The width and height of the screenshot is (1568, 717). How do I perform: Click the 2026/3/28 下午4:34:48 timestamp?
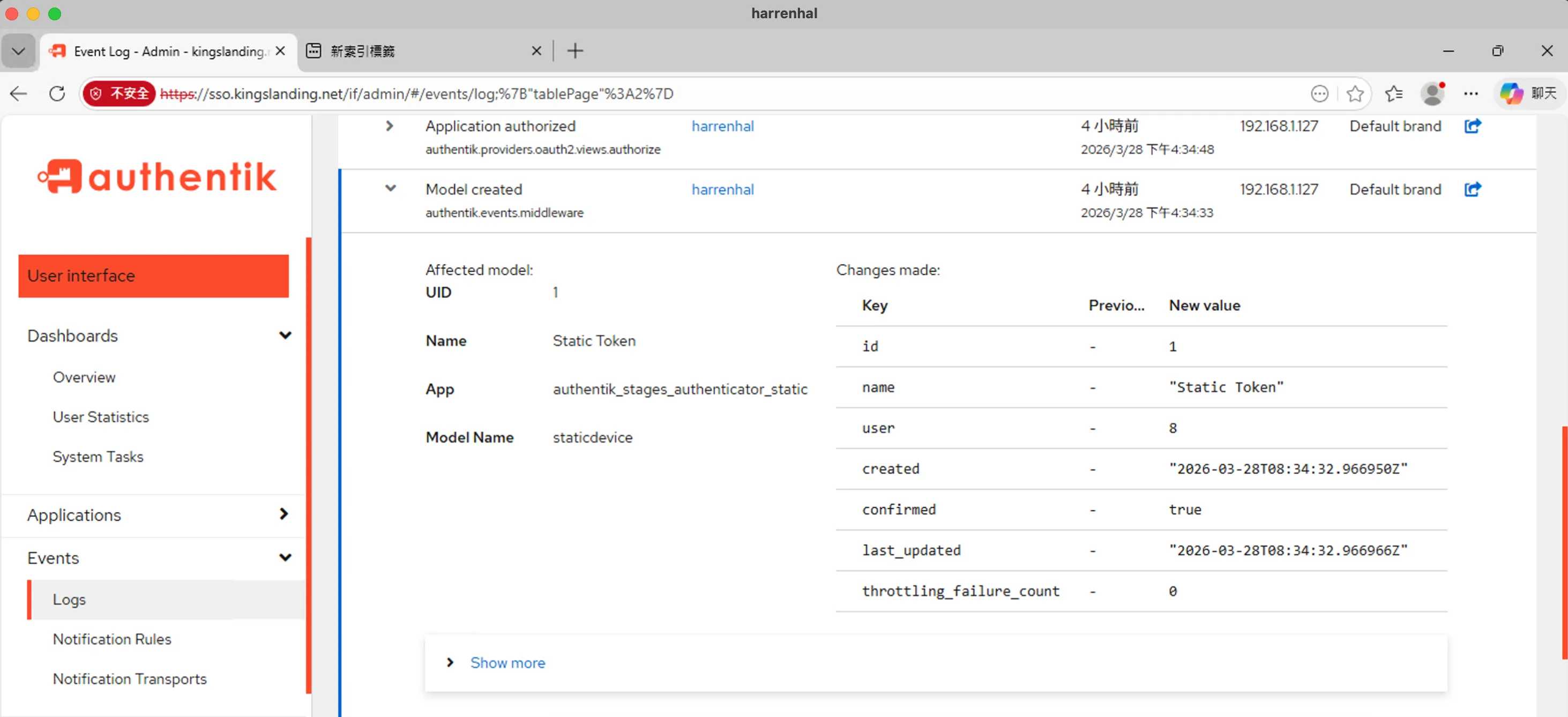1147,149
